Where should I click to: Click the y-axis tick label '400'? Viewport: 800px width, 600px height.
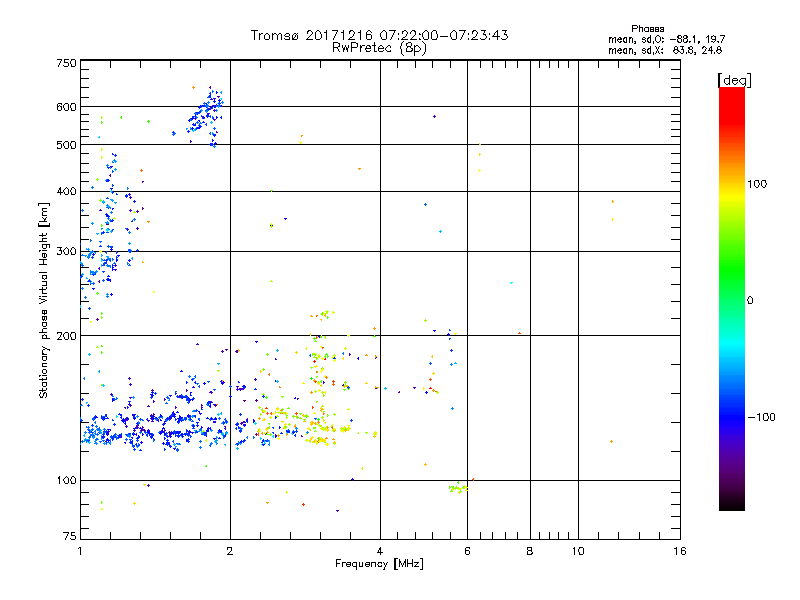click(66, 191)
